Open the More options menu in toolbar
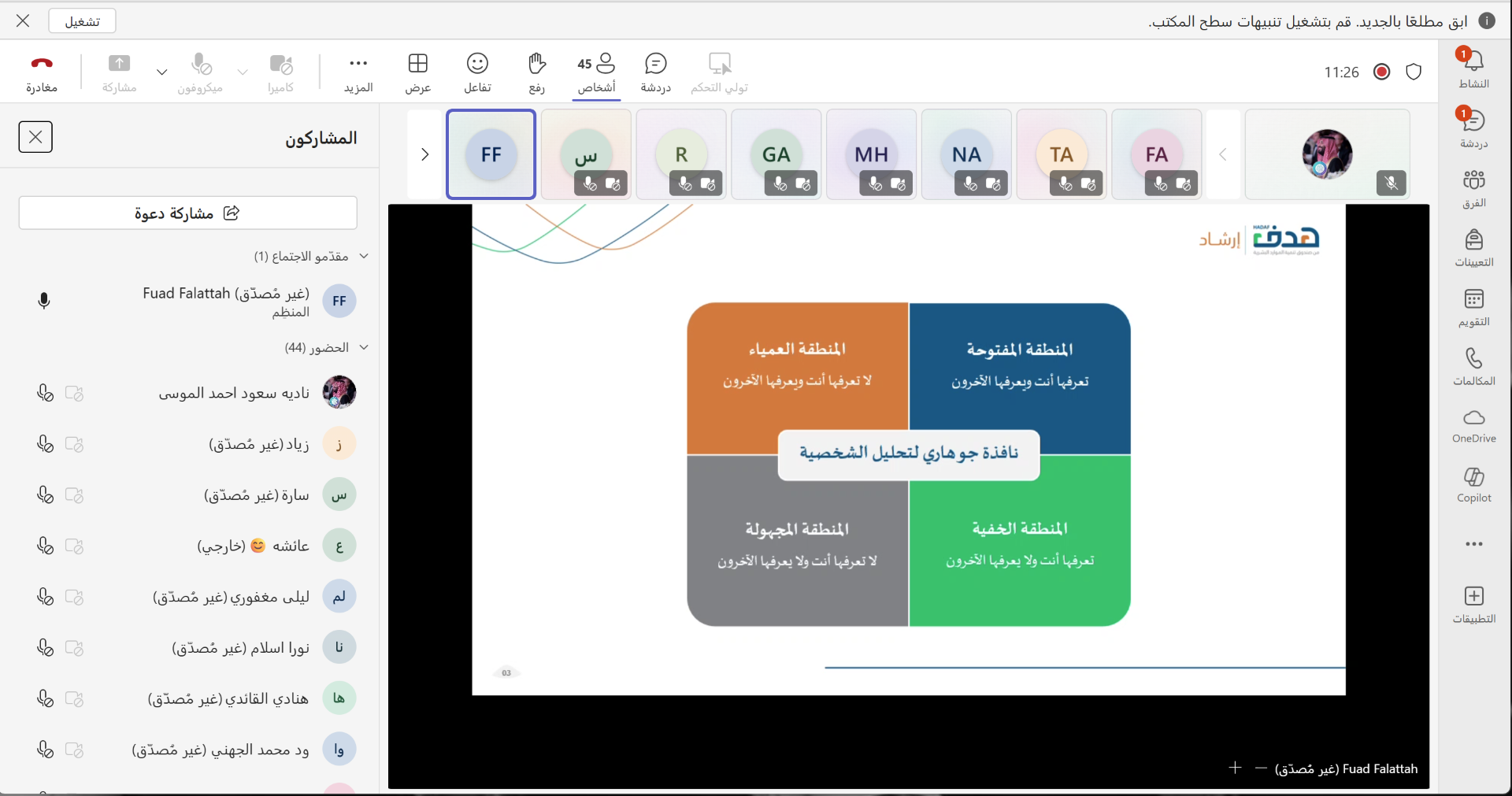The image size is (1512, 796). tap(358, 72)
